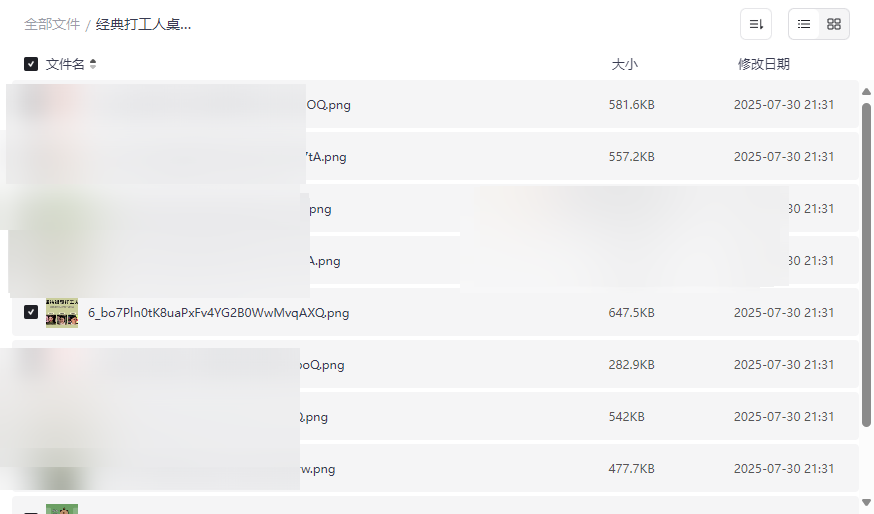Open file named 6_bo7Pln0tK8uaPxFv4YG2B0WwMvqAXQ.png
The width and height of the screenshot is (874, 514).
pyautogui.click(x=218, y=313)
